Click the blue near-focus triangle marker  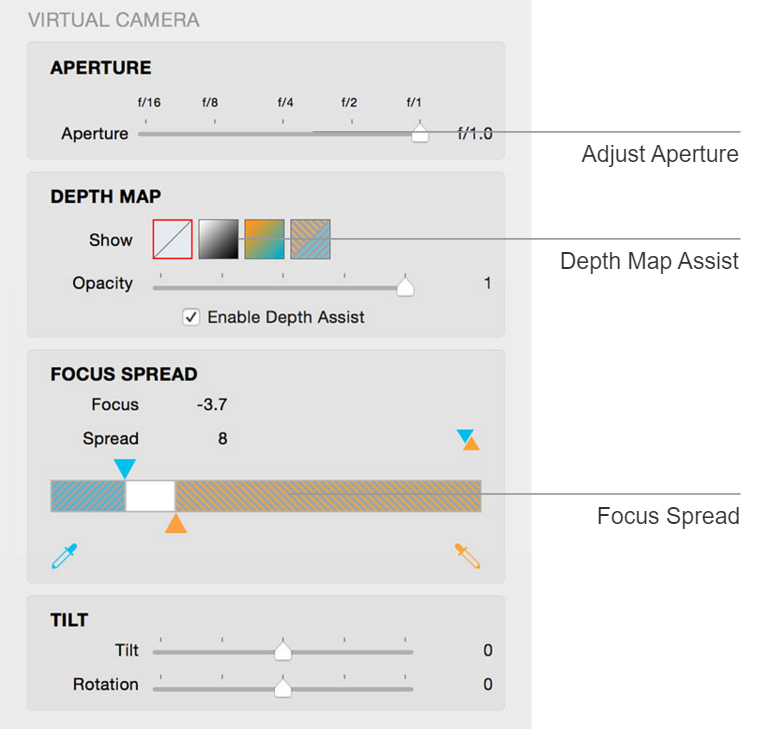[x=125, y=469]
